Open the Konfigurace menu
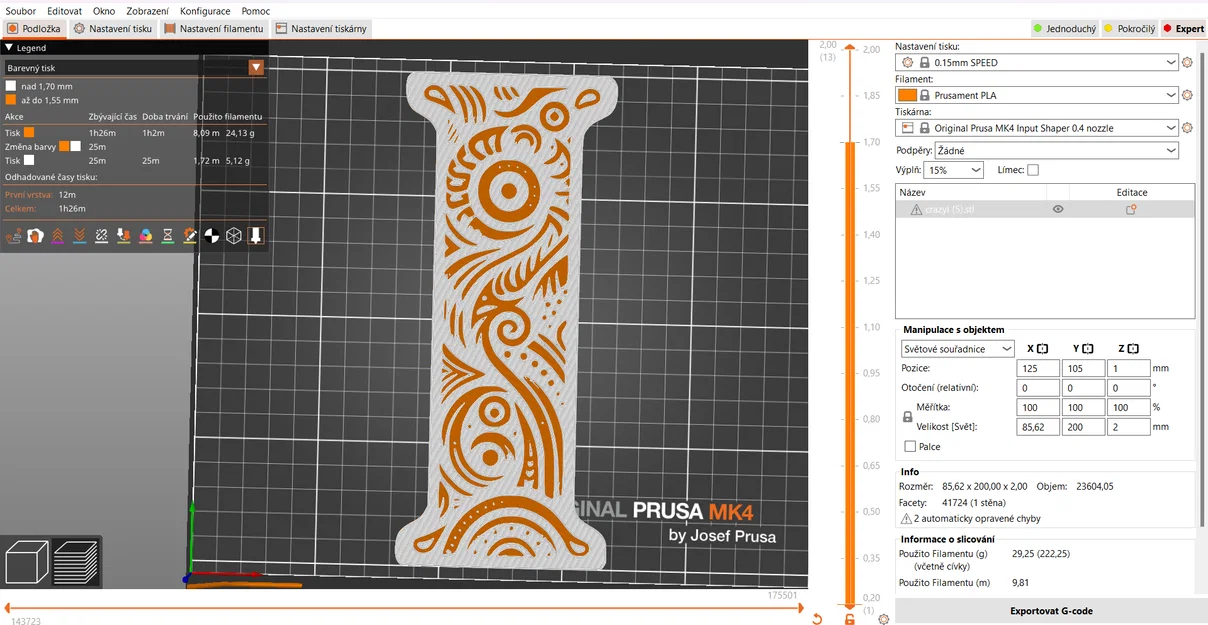Viewport: 1208px width, 625px height. click(205, 11)
